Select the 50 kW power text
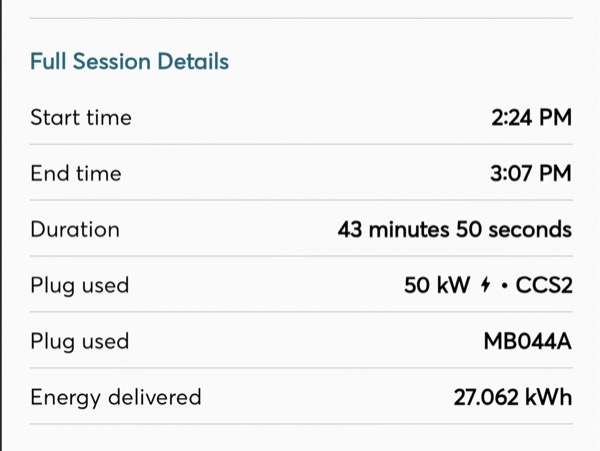 437,285
